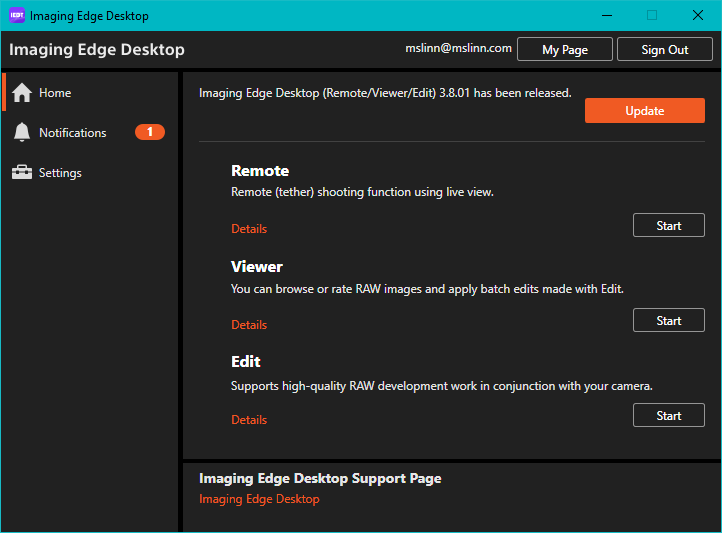This screenshot has width=722, height=533.
Task: Click the Imaging Edge app logo icon
Action: pos(15,16)
